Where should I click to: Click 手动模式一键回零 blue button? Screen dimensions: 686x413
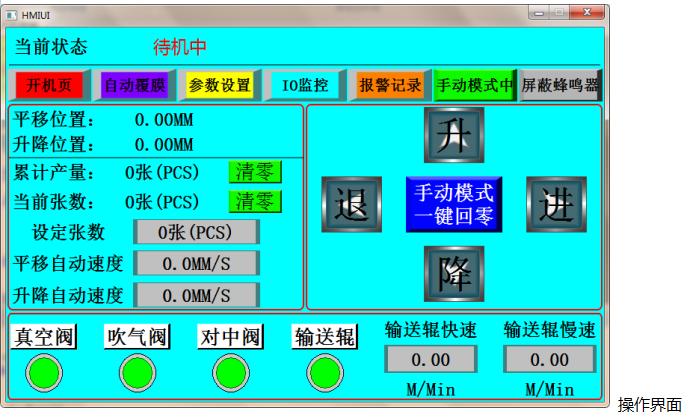[x=454, y=204]
